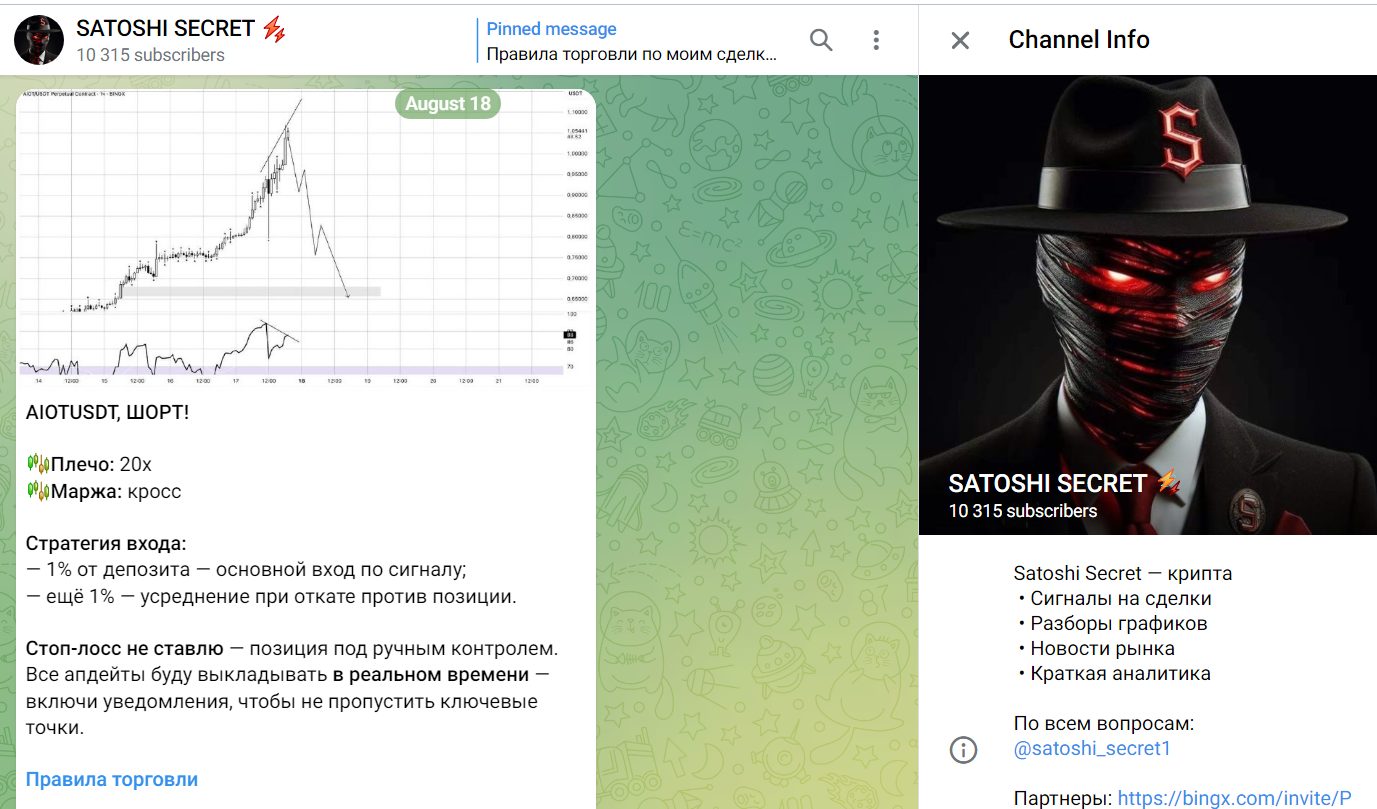Open the @satoshi_secret1 contact link

click(x=1092, y=749)
